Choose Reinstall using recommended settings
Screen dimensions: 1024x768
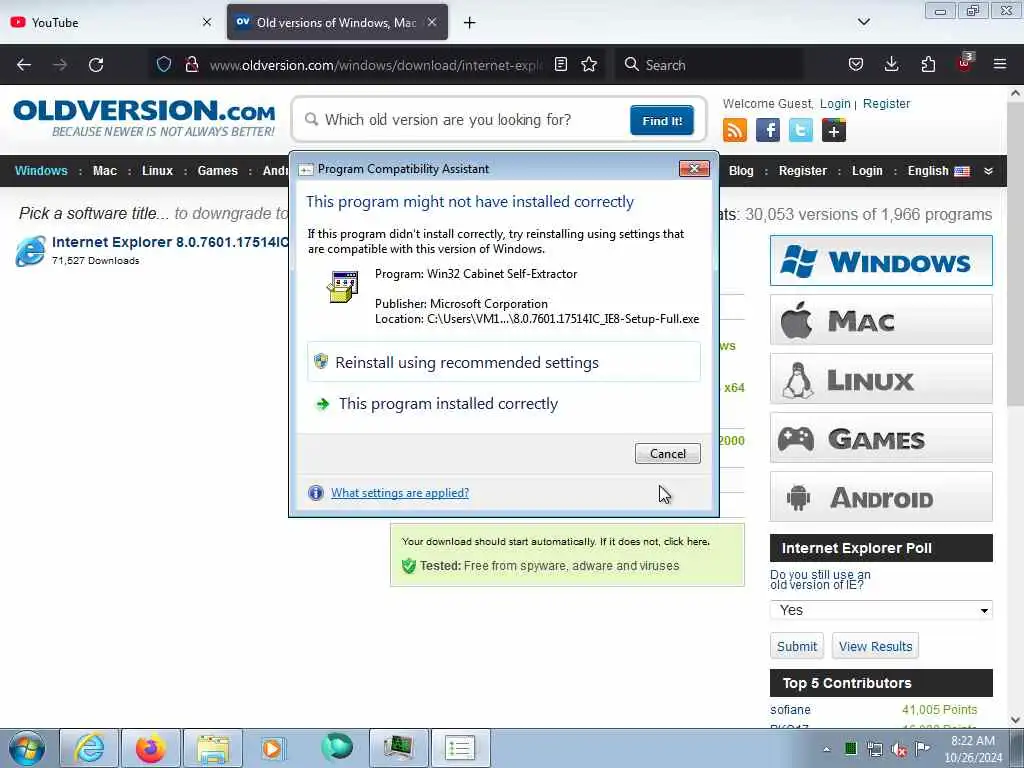click(x=504, y=362)
